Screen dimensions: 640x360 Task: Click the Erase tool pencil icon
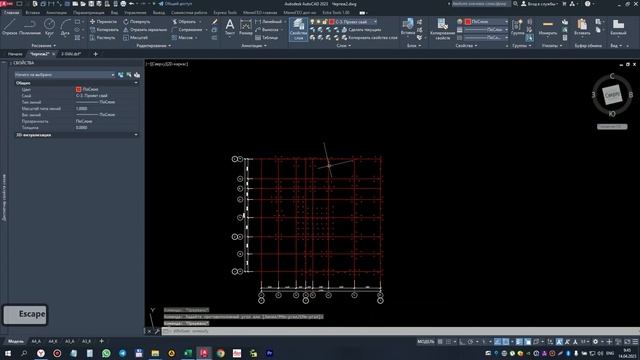click(x=215, y=22)
